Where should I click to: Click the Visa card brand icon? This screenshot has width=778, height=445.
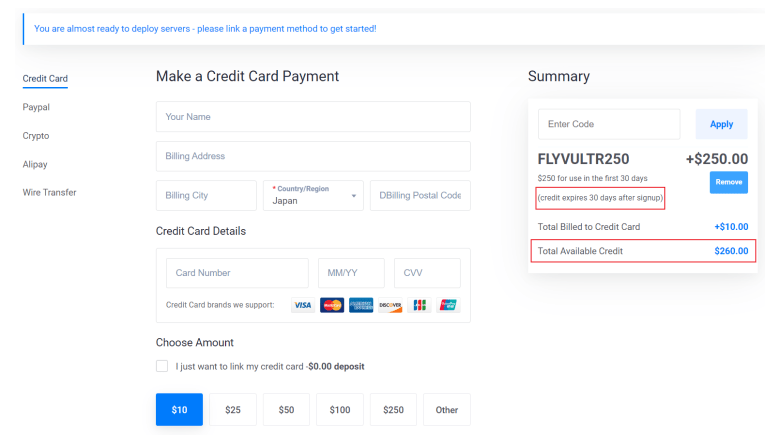303,305
